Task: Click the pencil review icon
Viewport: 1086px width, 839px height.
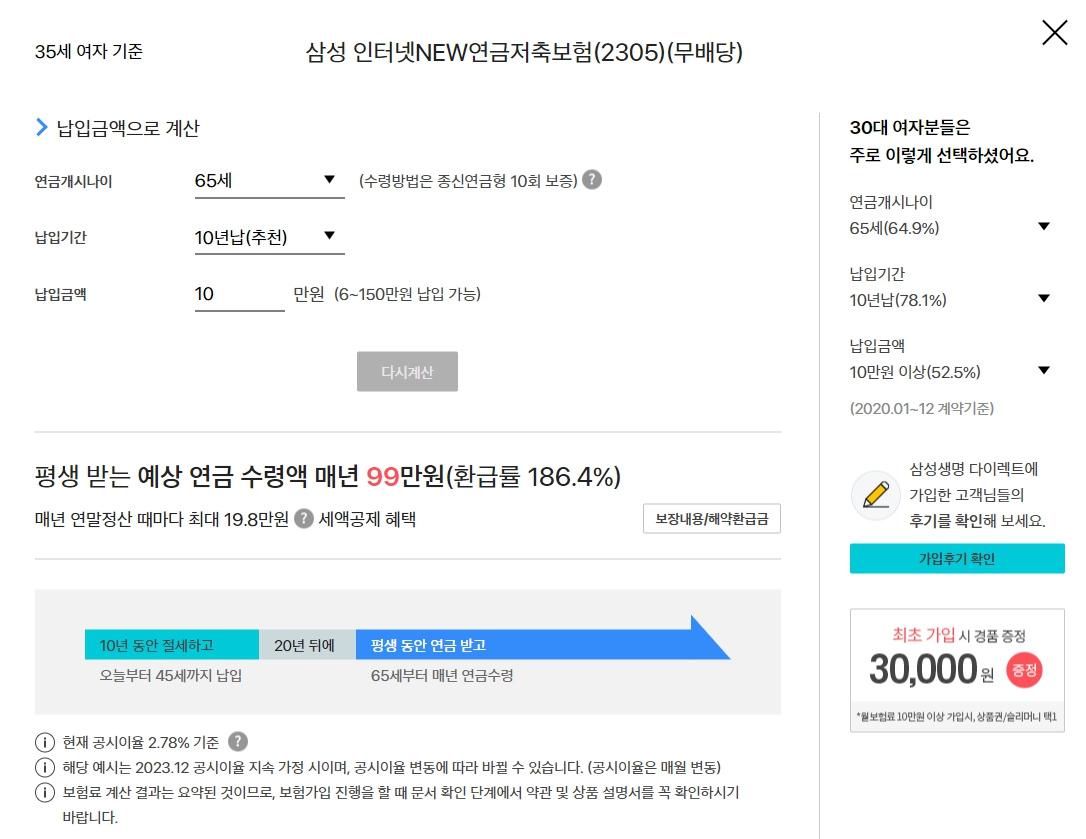Action: coord(876,495)
